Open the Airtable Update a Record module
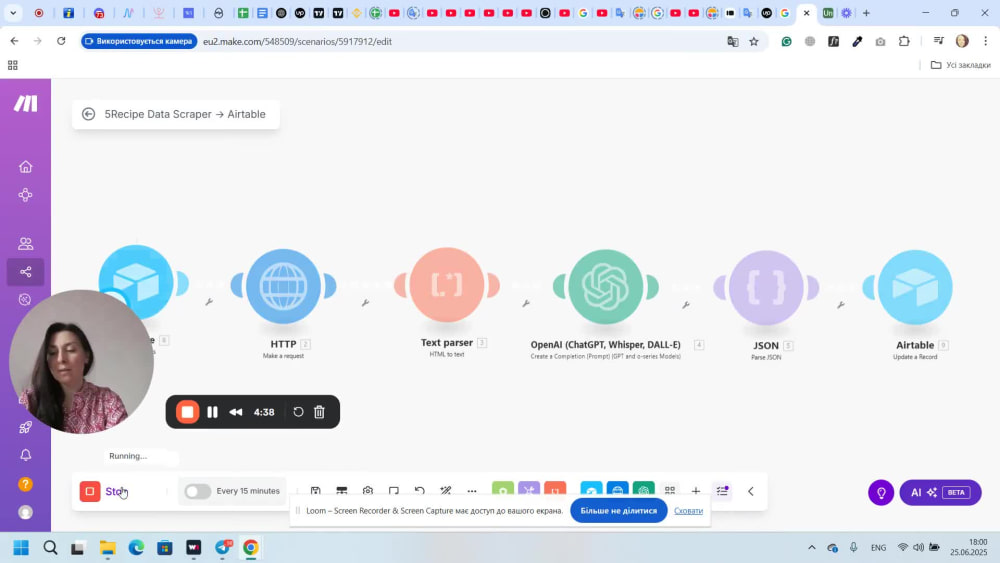This screenshot has width=1000, height=563. click(915, 288)
